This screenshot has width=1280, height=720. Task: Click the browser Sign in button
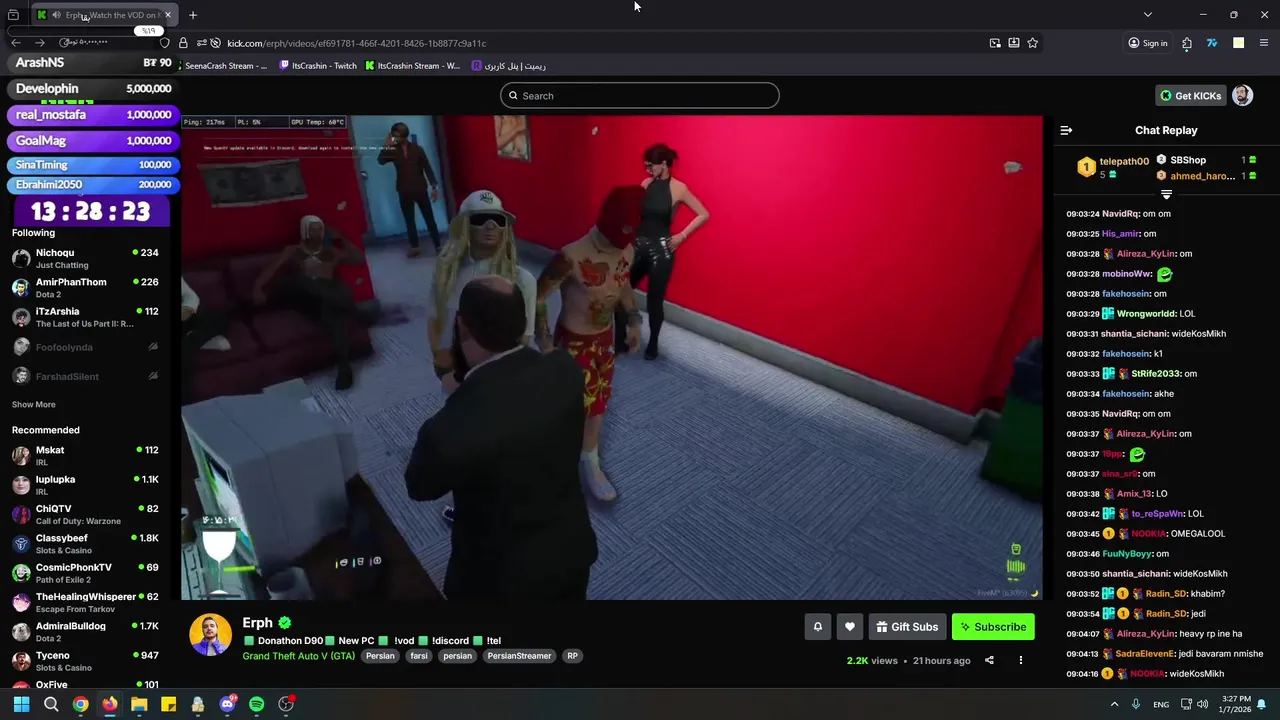coord(1148,43)
